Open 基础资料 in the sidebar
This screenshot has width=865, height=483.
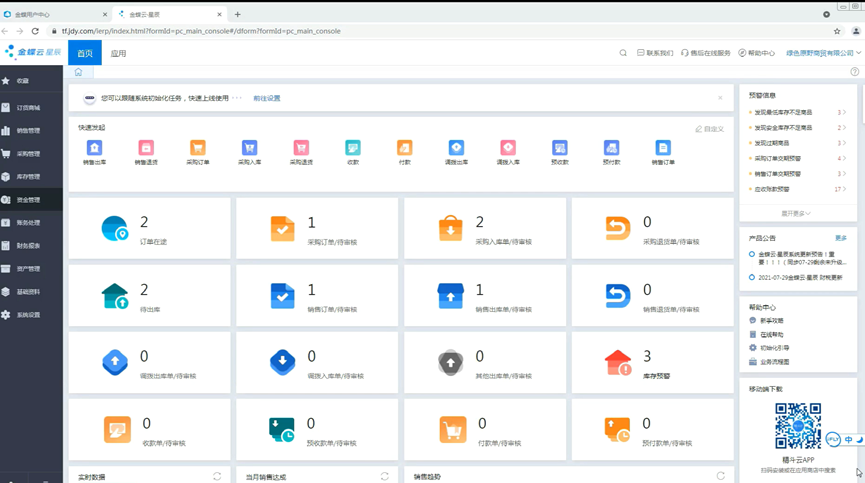pyautogui.click(x=31, y=292)
